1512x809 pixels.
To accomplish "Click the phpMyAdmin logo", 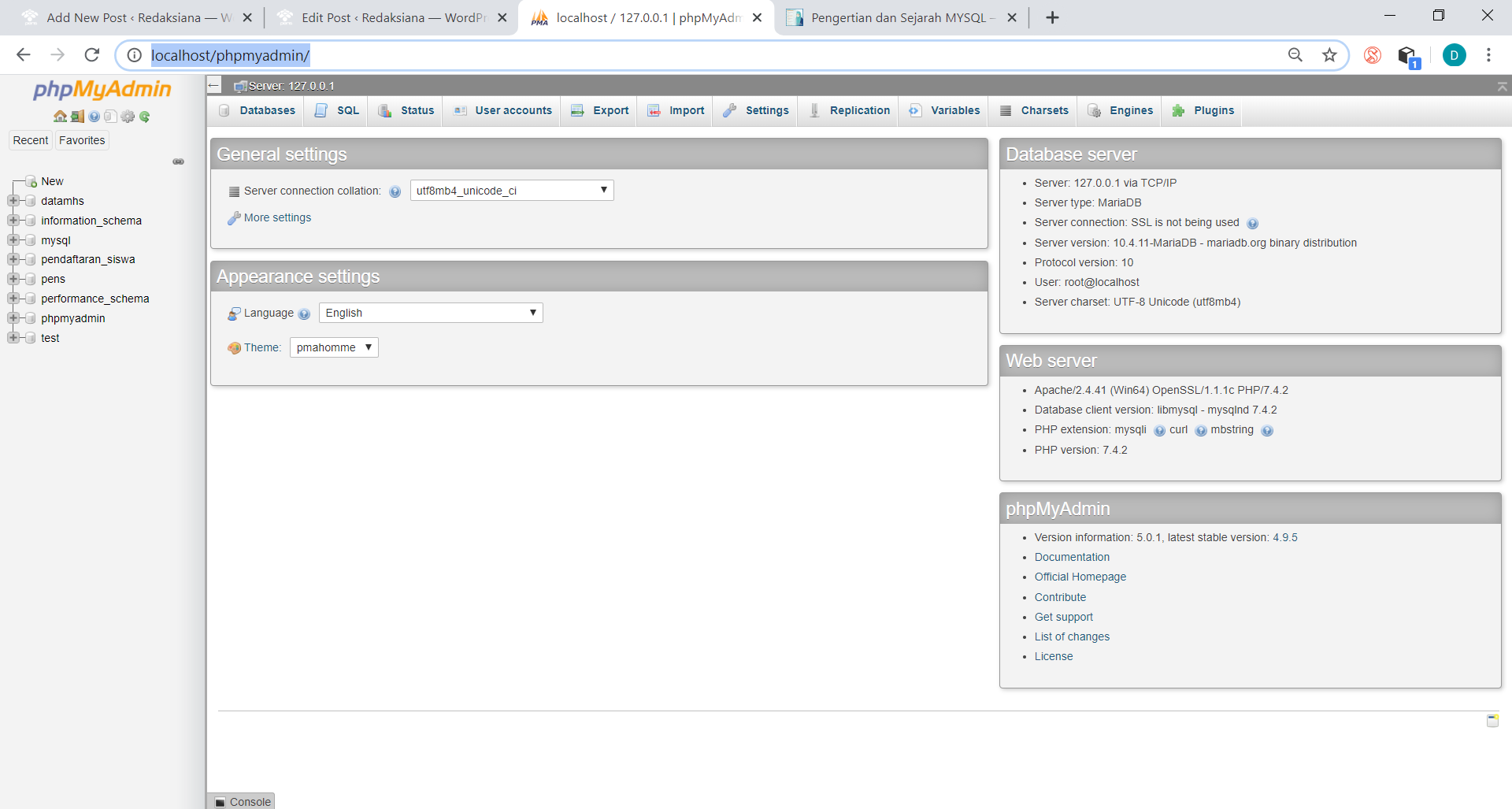I will pyautogui.click(x=102, y=90).
